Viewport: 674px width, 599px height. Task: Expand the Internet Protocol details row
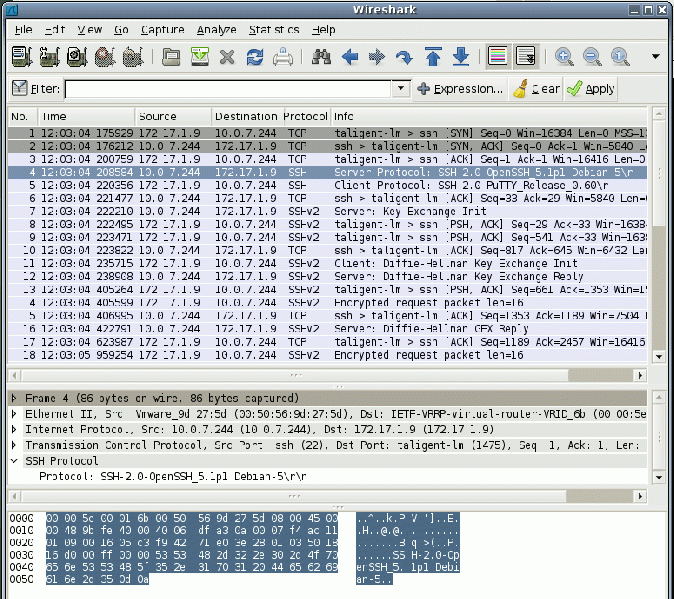pos(14,429)
